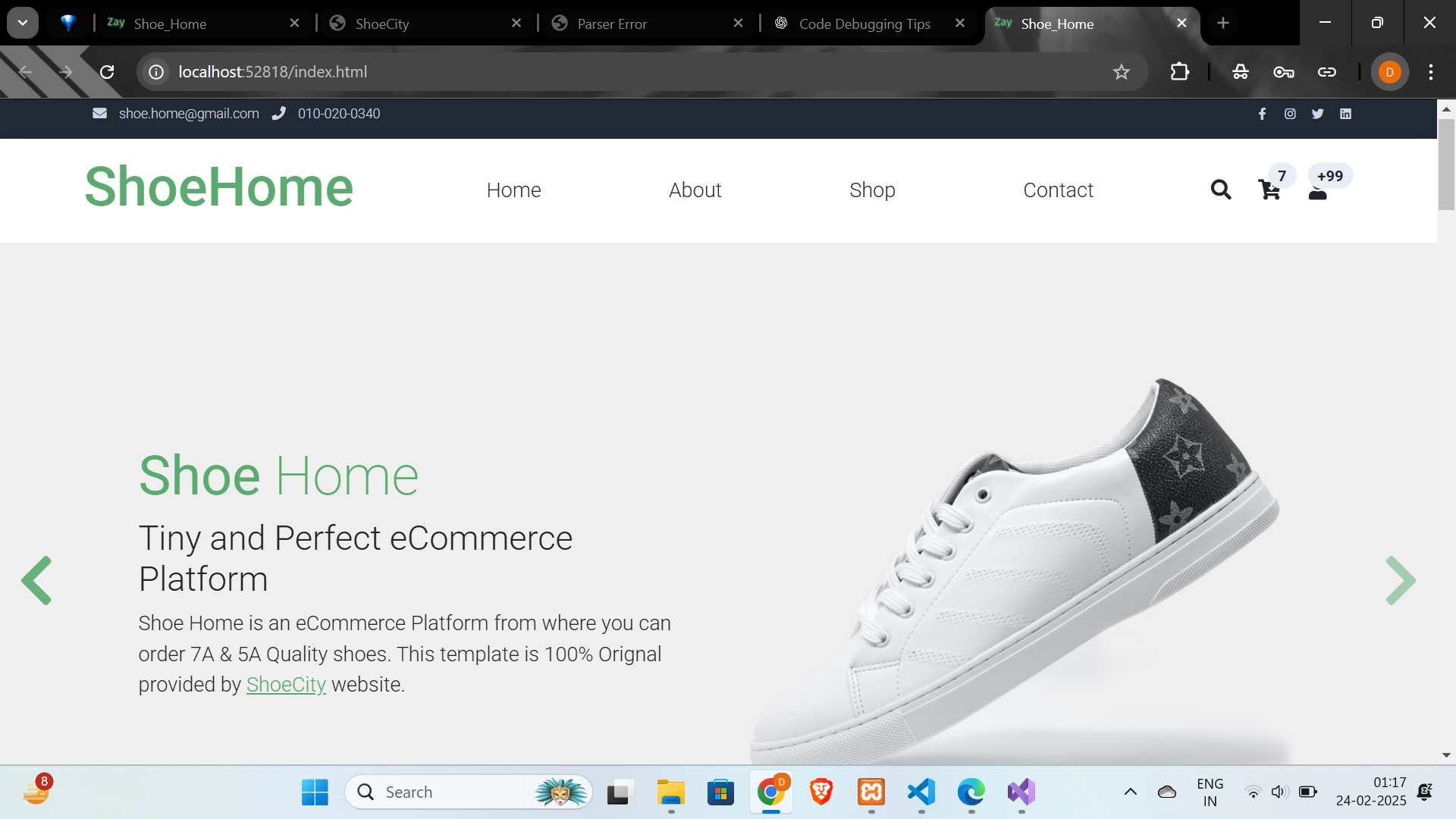Viewport: 1456px width, 819px height.
Task: Click the user account icon
Action: coord(1318,193)
